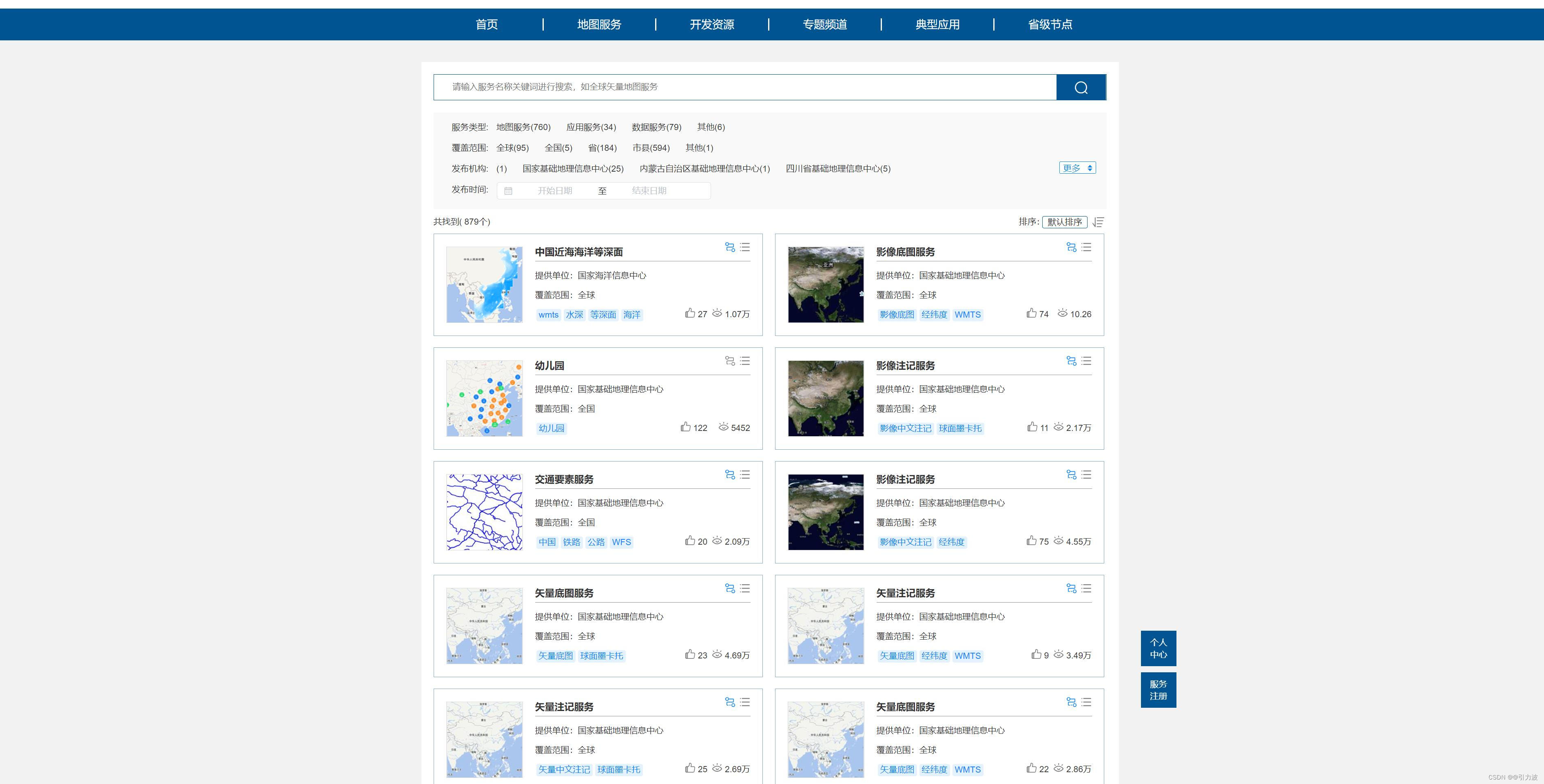Click the search magnifier icon
Screen dimensions: 1544x784
coord(1081,87)
